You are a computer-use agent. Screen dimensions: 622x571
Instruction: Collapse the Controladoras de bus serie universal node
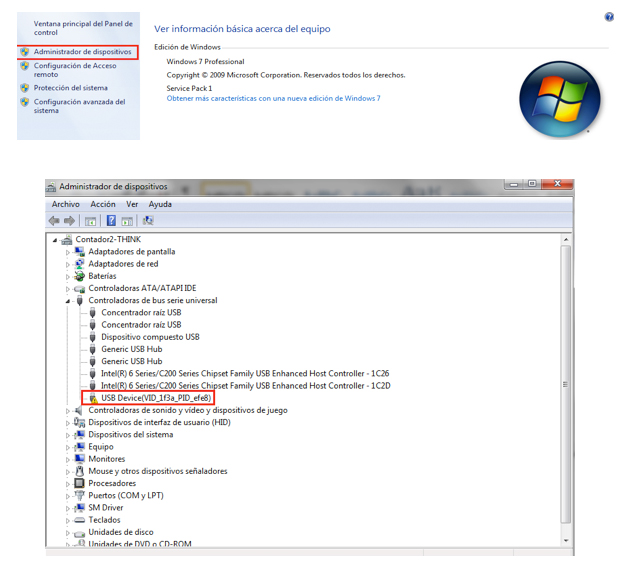point(68,300)
